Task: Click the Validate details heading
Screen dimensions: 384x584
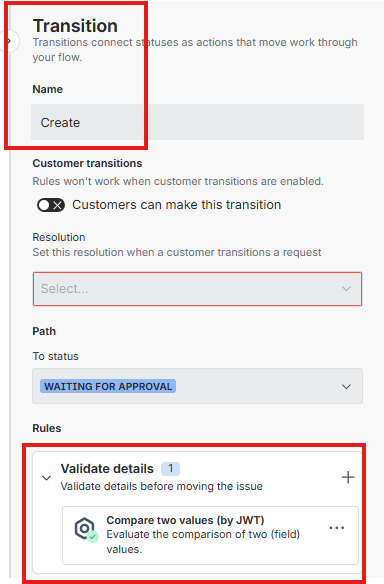Action: pos(107,469)
